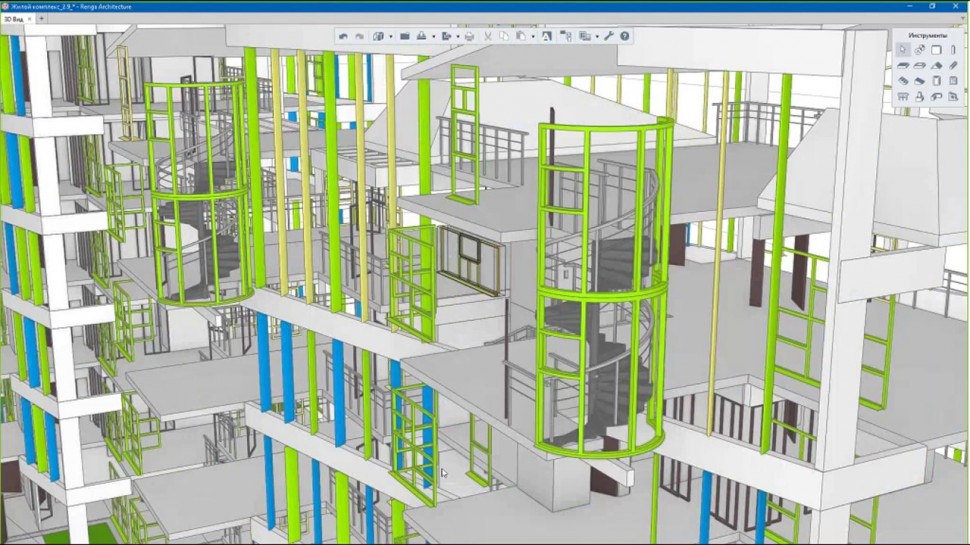Image resolution: width=970 pixels, height=545 pixels.
Task: Open Help via the question mark icon
Action: (625, 36)
